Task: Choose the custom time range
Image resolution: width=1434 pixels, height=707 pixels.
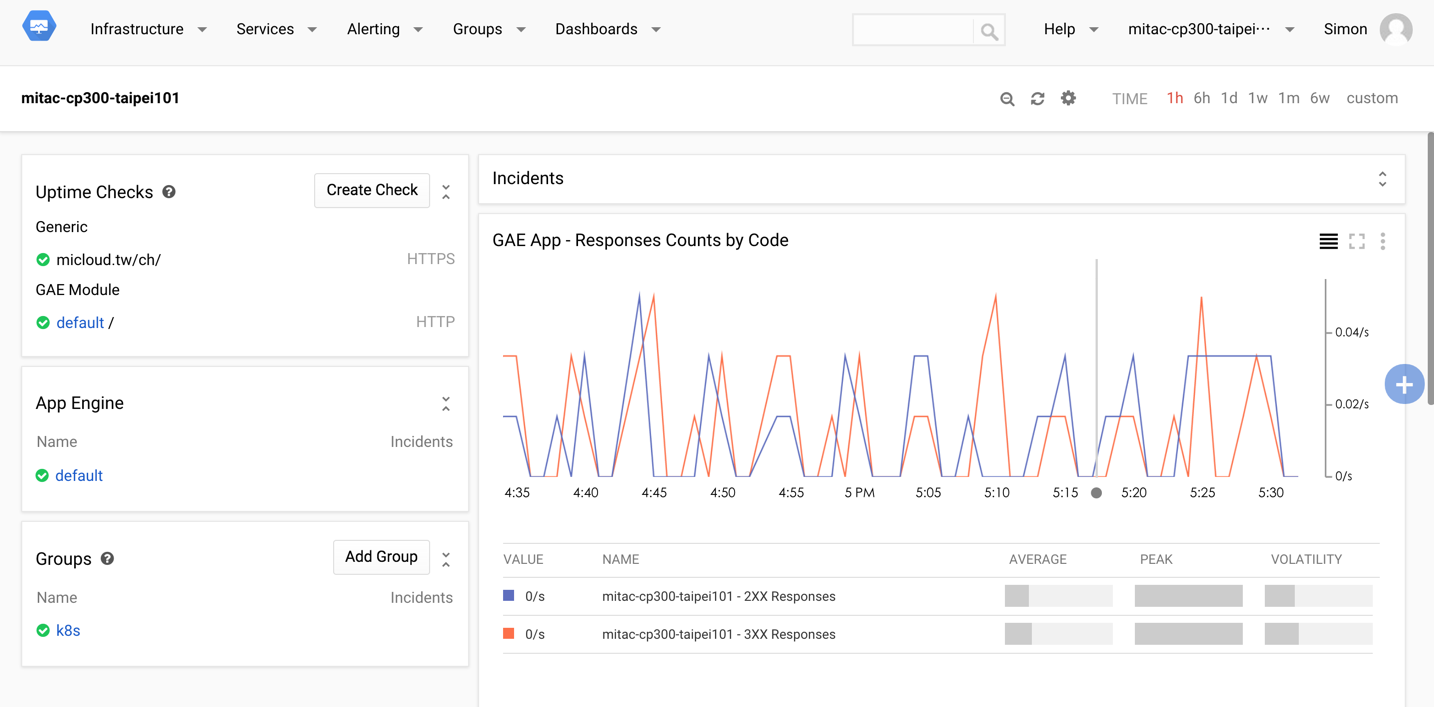Action: click(x=1372, y=98)
